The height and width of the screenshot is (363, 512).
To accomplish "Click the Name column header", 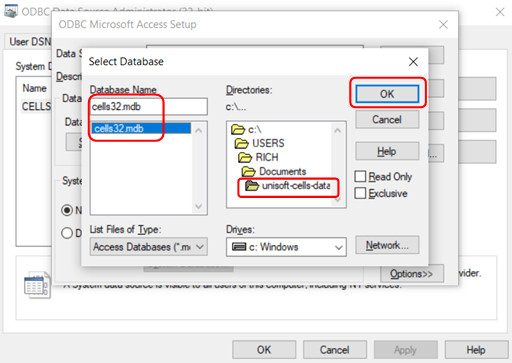I will [34, 88].
